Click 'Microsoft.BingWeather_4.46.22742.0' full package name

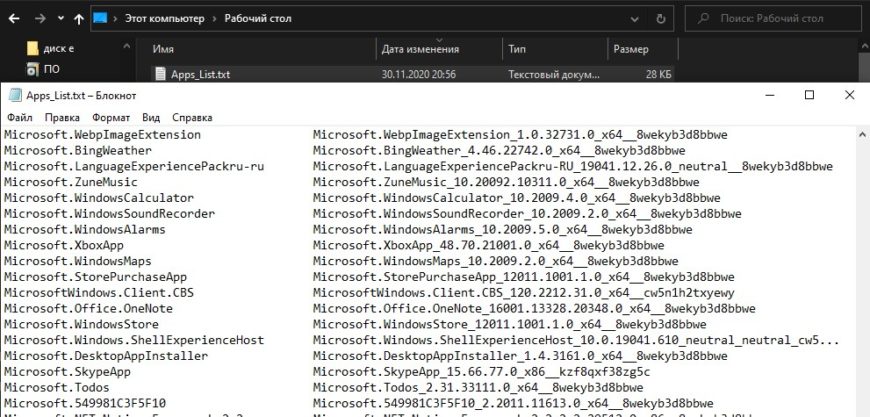[499, 150]
